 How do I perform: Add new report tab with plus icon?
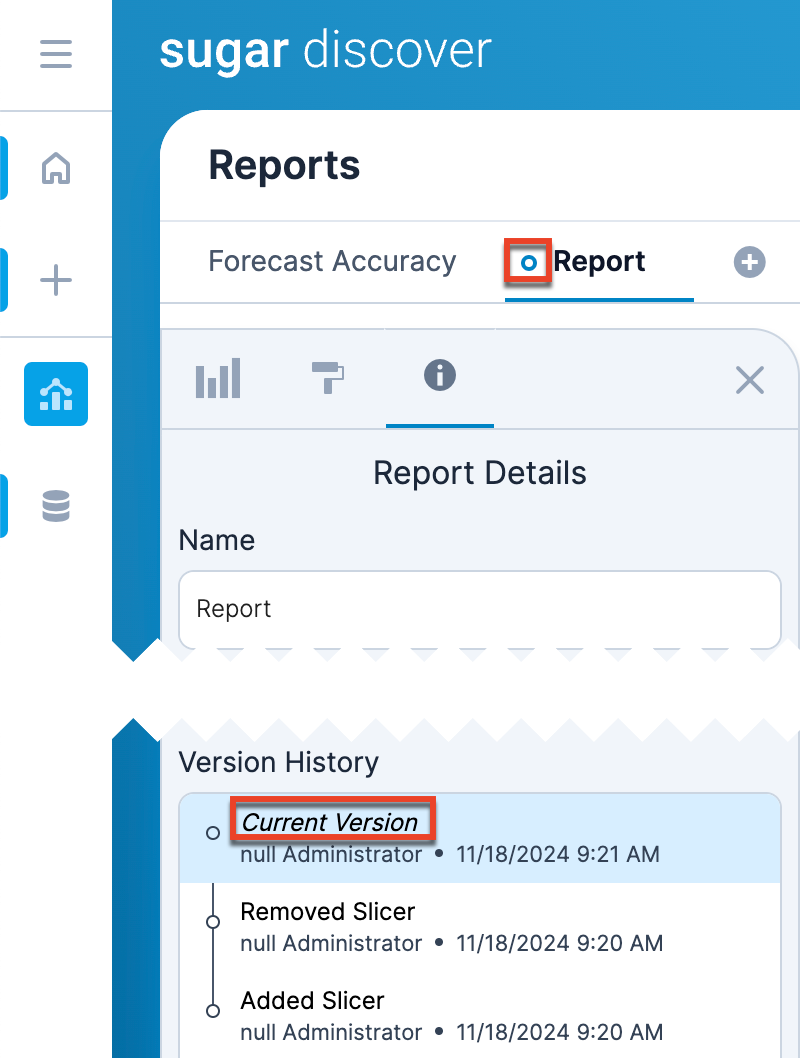[749, 262]
